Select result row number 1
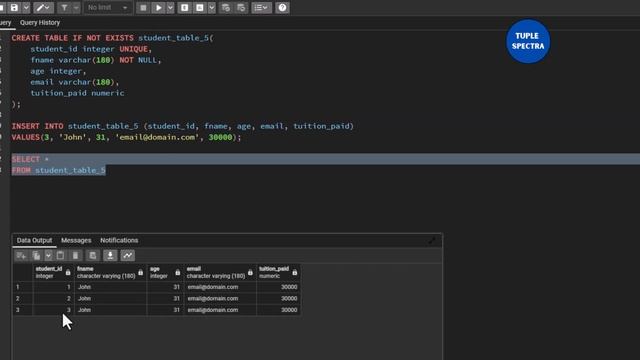The height and width of the screenshot is (360, 640). [22, 287]
